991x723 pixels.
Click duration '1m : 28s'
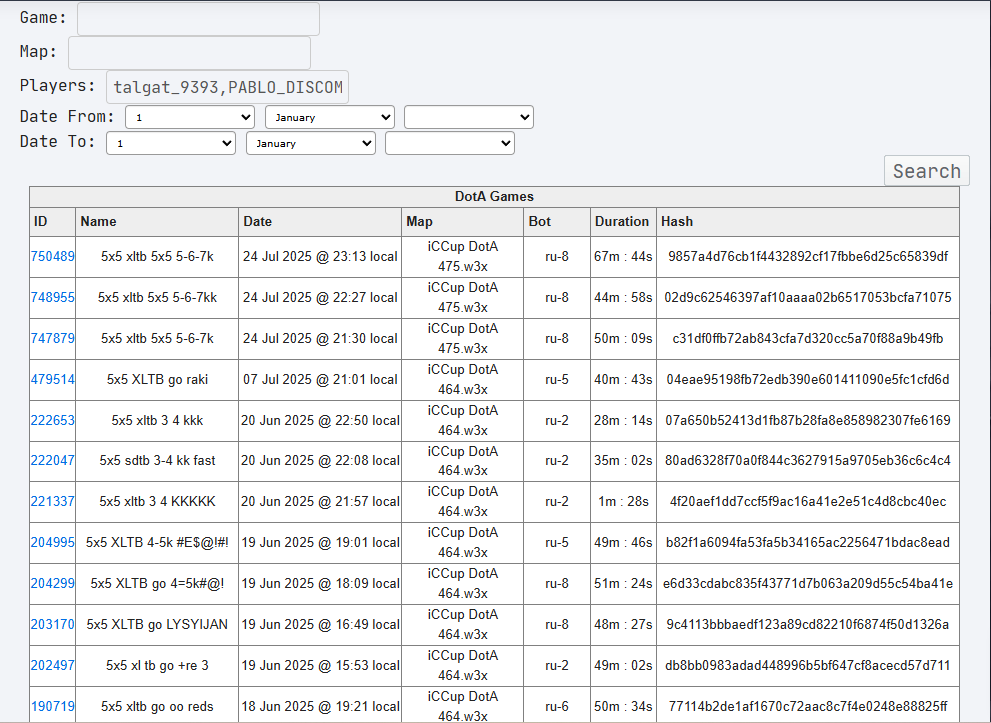[x=623, y=502]
